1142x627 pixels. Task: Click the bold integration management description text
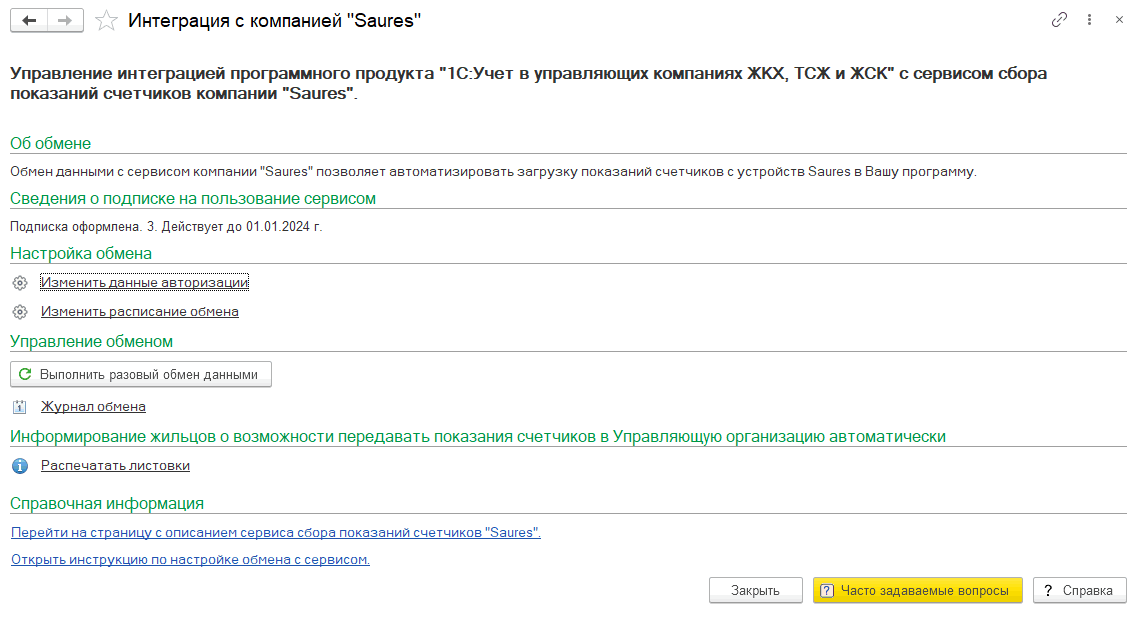click(x=529, y=83)
